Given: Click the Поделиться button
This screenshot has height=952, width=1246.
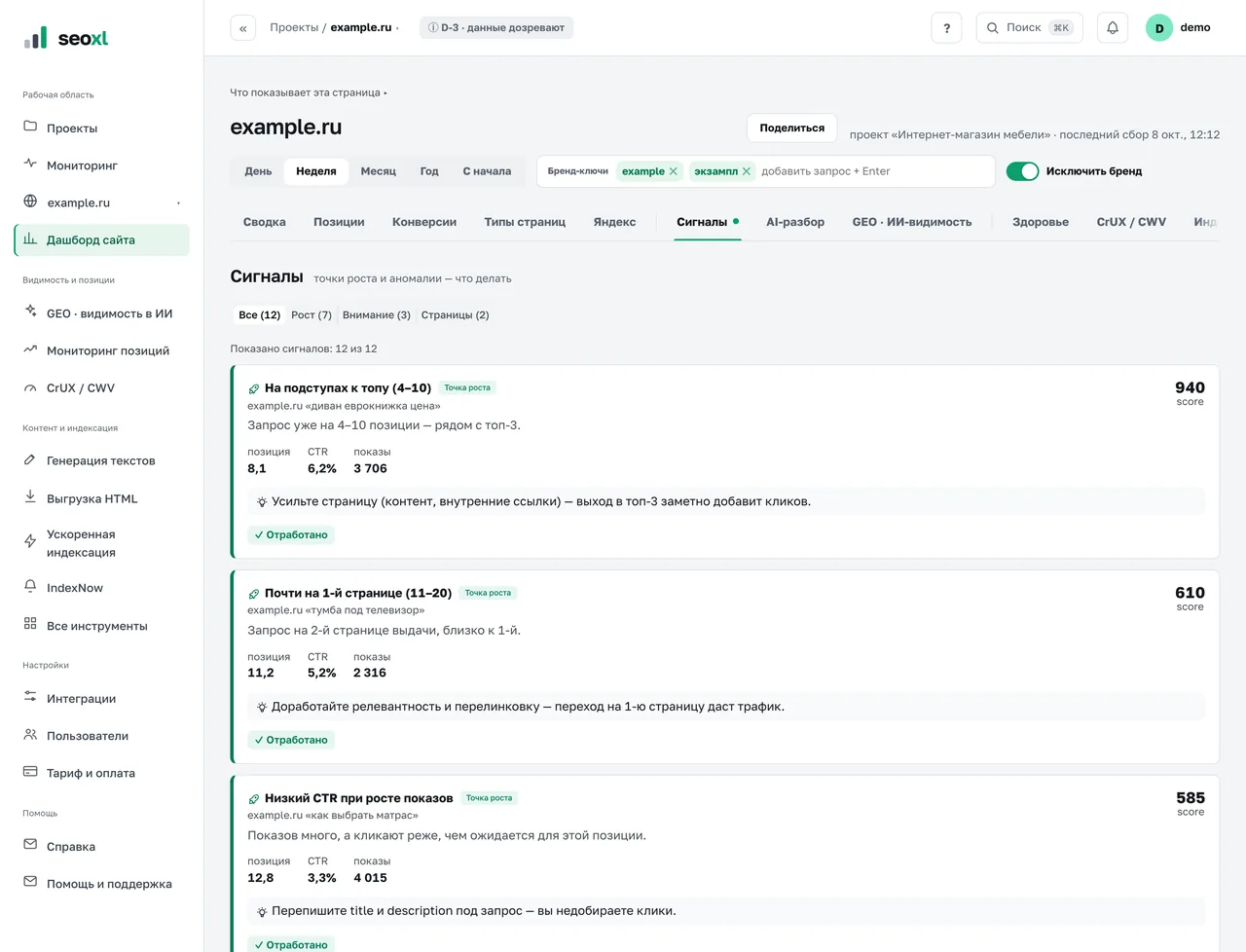Looking at the screenshot, I should 791,128.
